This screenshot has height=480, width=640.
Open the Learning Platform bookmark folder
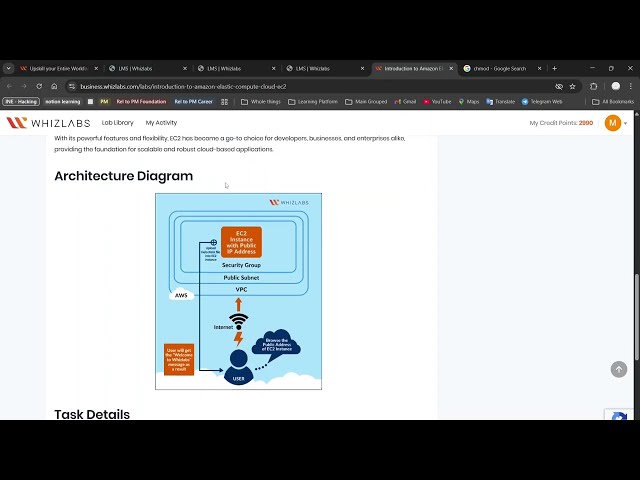tap(313, 102)
